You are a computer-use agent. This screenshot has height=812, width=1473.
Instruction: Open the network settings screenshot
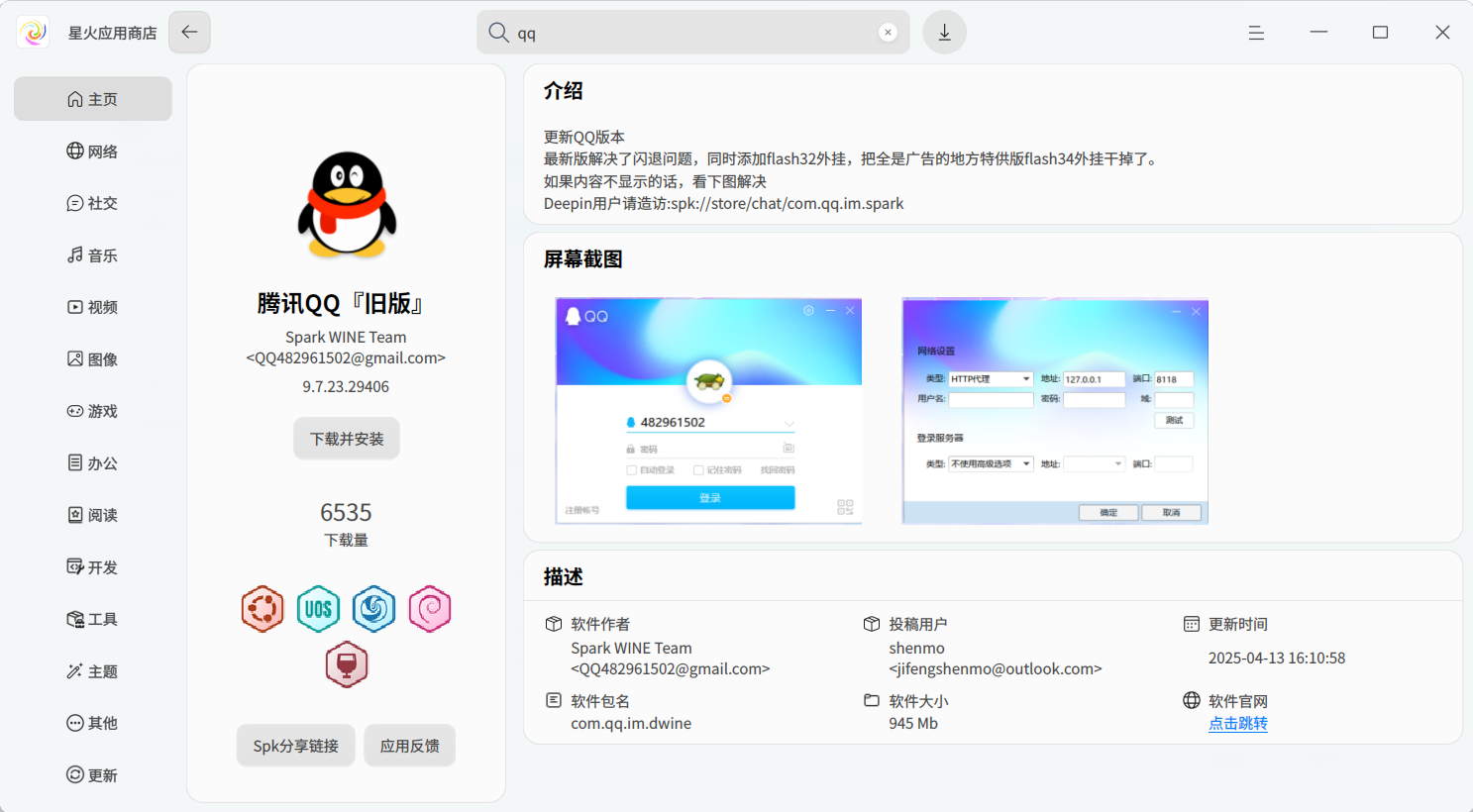pyautogui.click(x=1055, y=411)
